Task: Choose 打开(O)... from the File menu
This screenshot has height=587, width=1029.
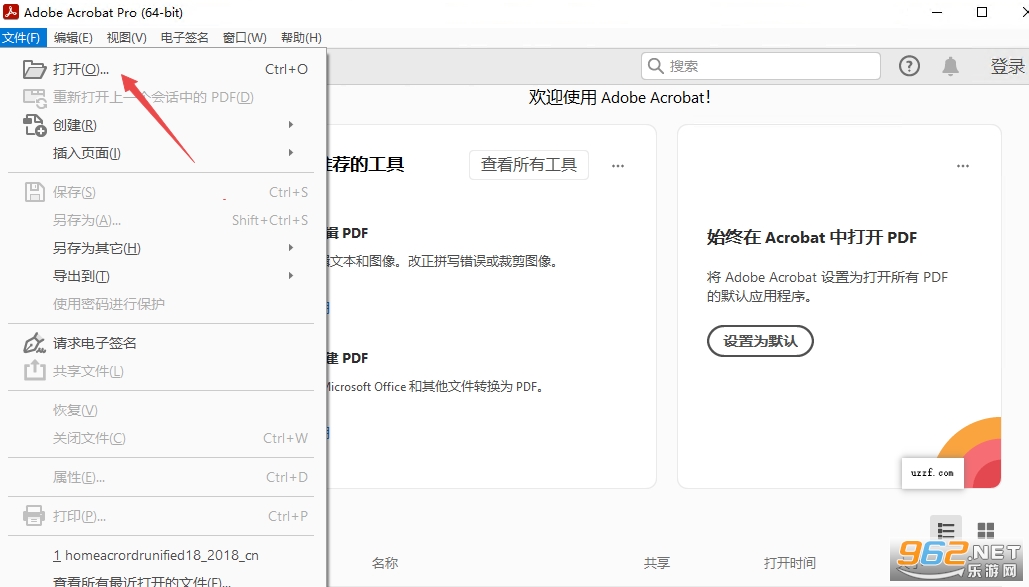Action: tap(161, 69)
